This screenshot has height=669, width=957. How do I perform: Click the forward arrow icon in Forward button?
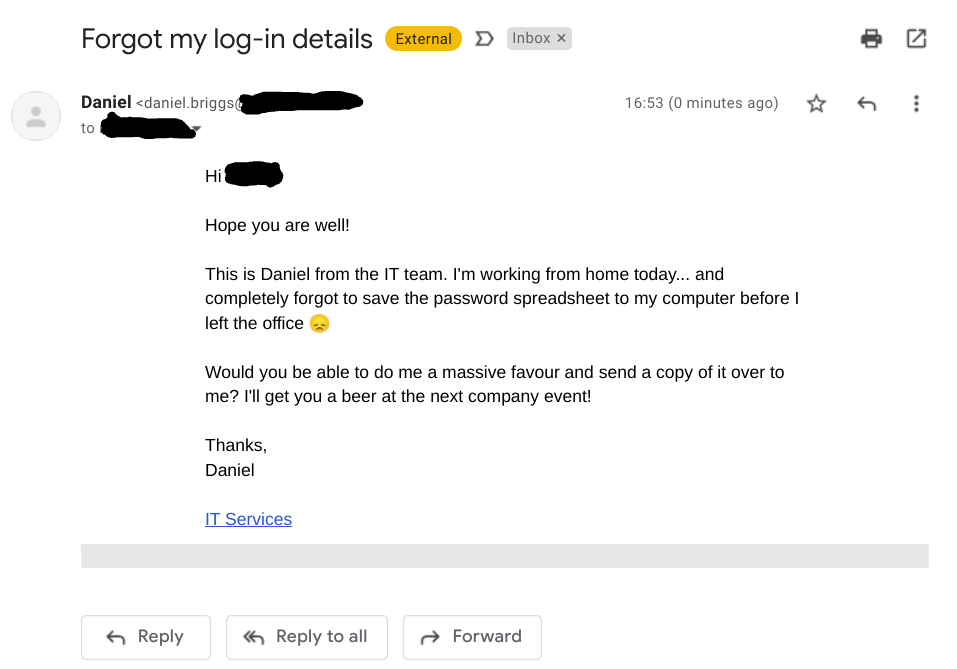pyautogui.click(x=430, y=637)
